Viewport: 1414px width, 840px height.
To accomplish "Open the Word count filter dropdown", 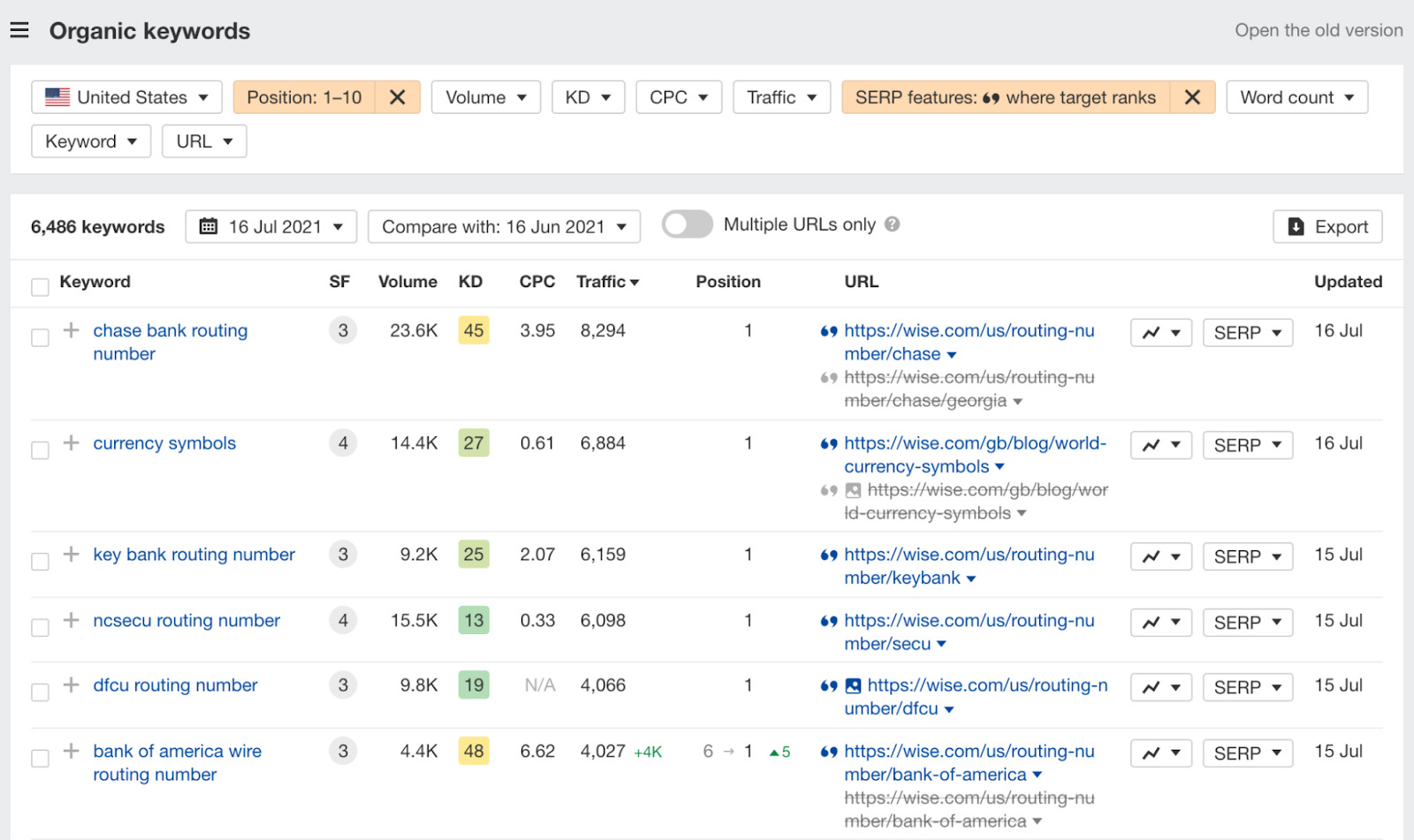I will point(1296,97).
